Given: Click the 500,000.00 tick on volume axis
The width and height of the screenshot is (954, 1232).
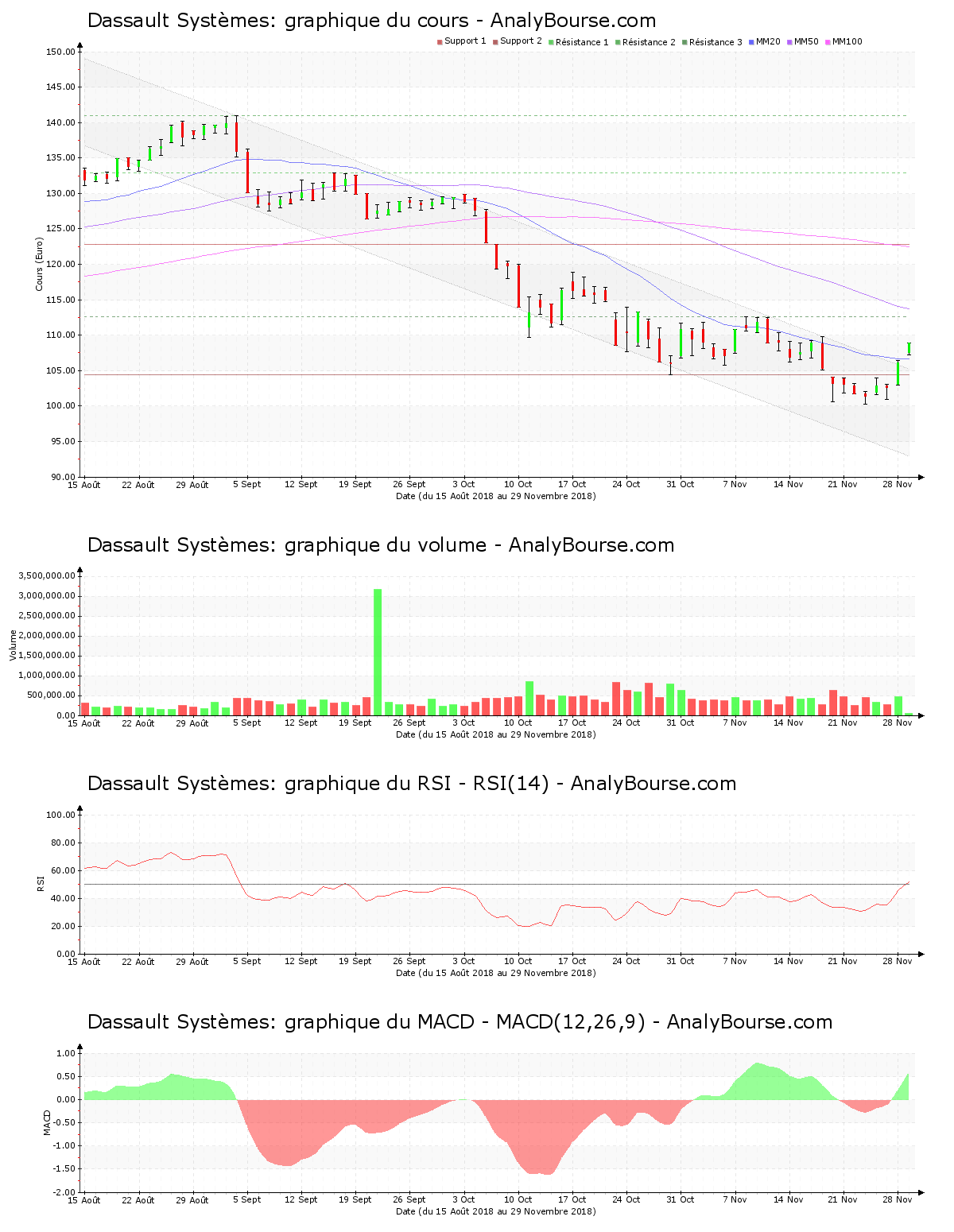Looking at the screenshot, I should click(51, 695).
